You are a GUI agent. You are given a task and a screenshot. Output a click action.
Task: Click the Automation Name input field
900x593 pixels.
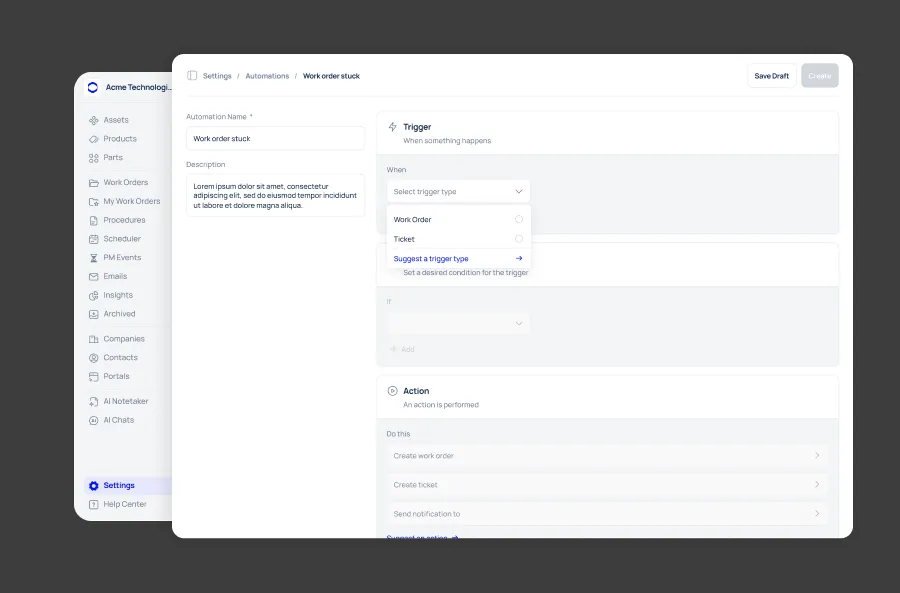[x=275, y=138]
